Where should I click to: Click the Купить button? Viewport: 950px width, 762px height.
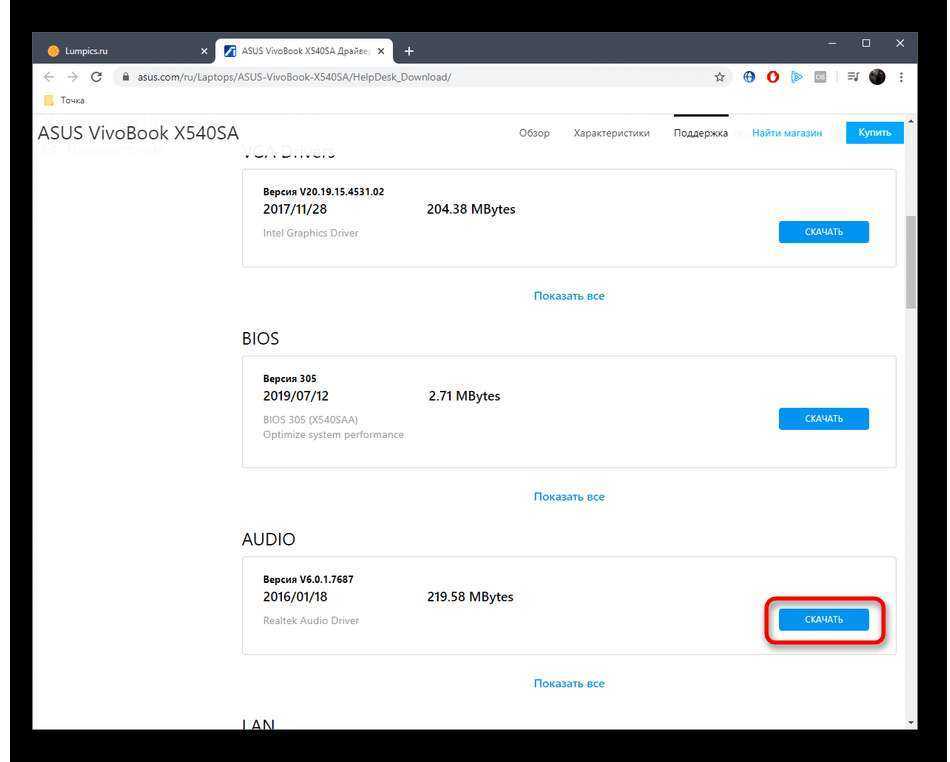pos(874,133)
